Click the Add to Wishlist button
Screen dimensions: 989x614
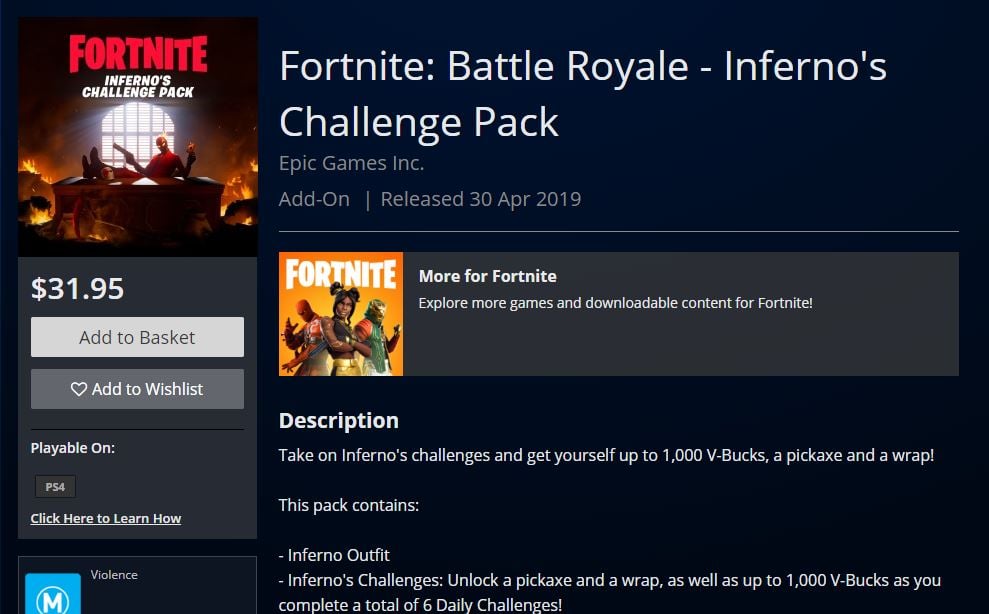tap(137, 389)
